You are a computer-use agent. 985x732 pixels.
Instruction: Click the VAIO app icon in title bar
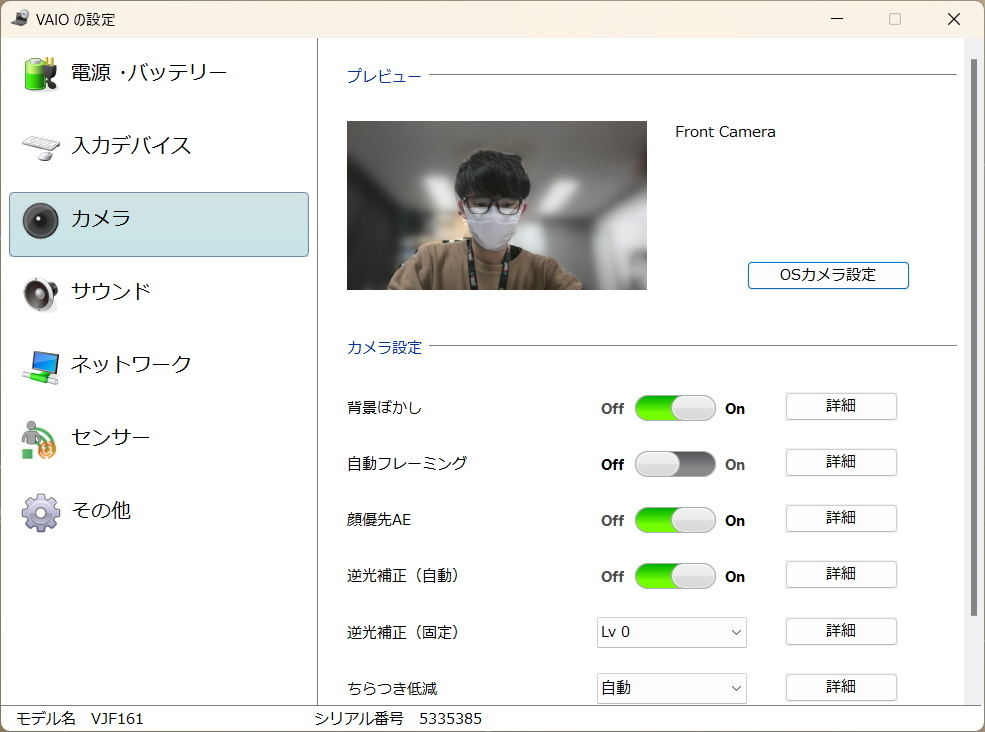click(x=20, y=18)
